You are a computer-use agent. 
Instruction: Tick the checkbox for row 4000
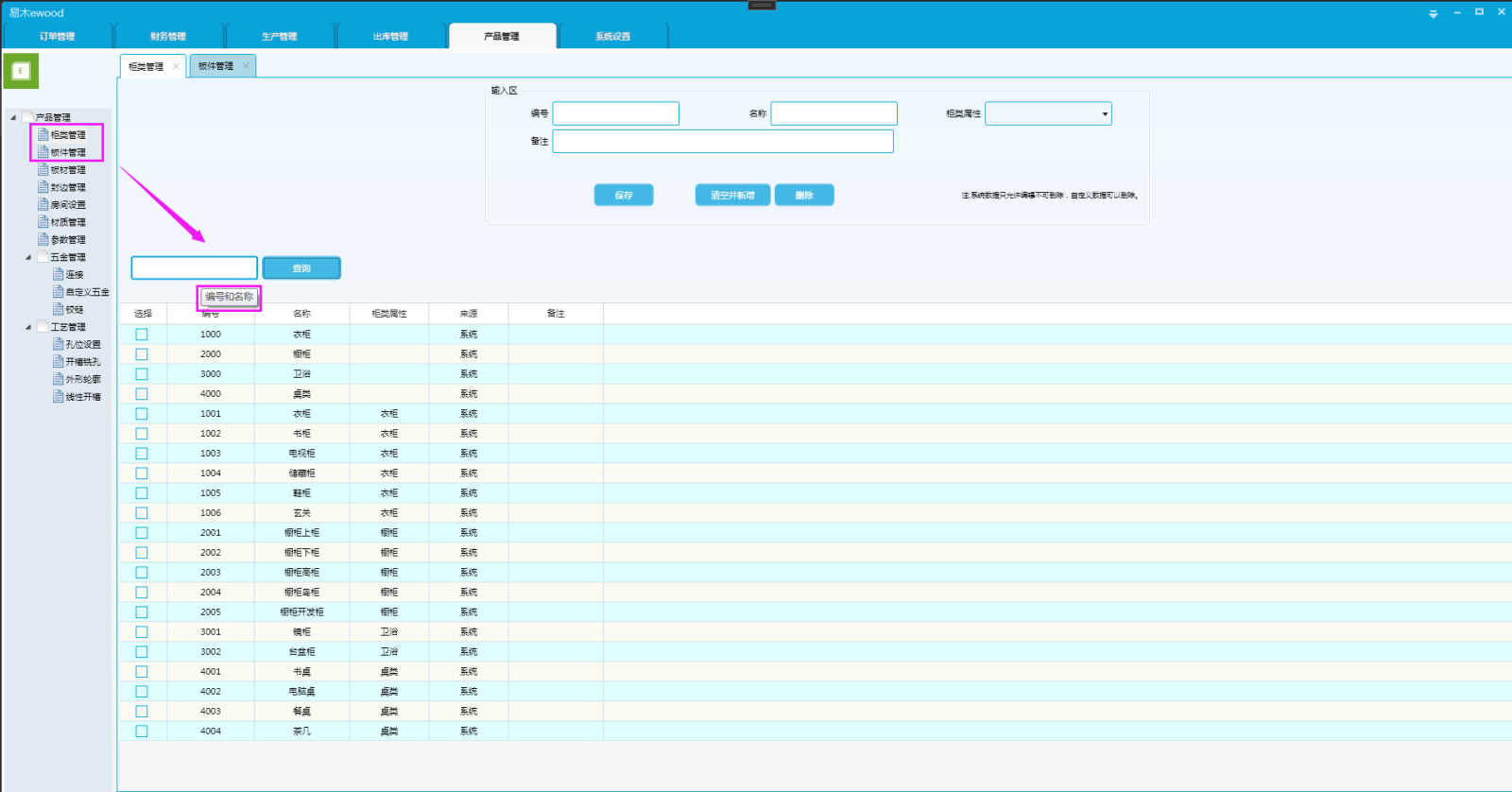142,394
